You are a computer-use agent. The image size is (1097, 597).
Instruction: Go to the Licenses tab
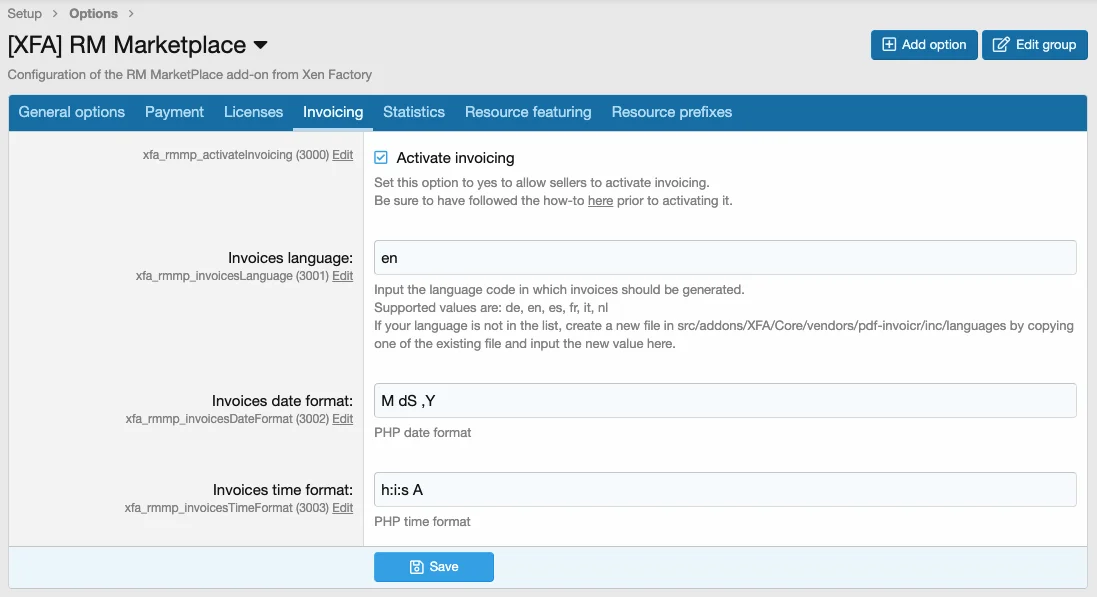(253, 112)
